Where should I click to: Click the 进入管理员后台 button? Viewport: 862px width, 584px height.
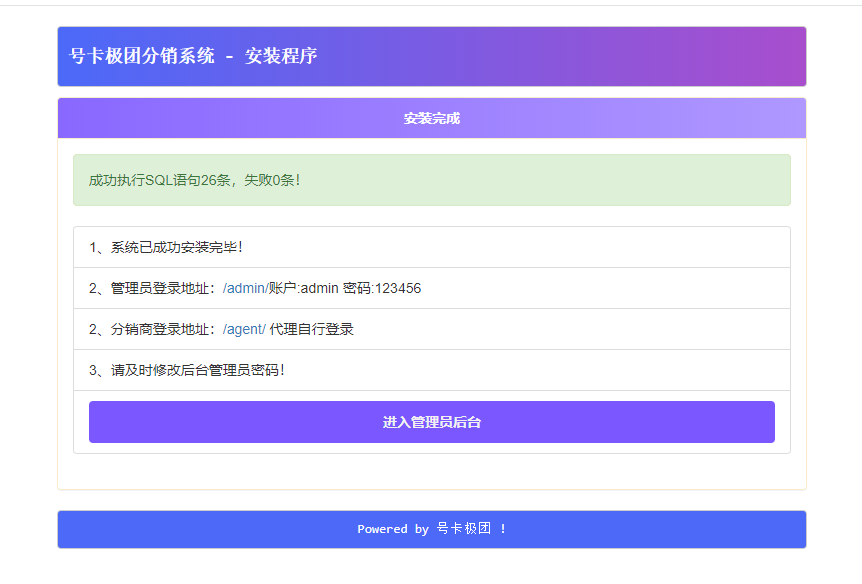(432, 422)
